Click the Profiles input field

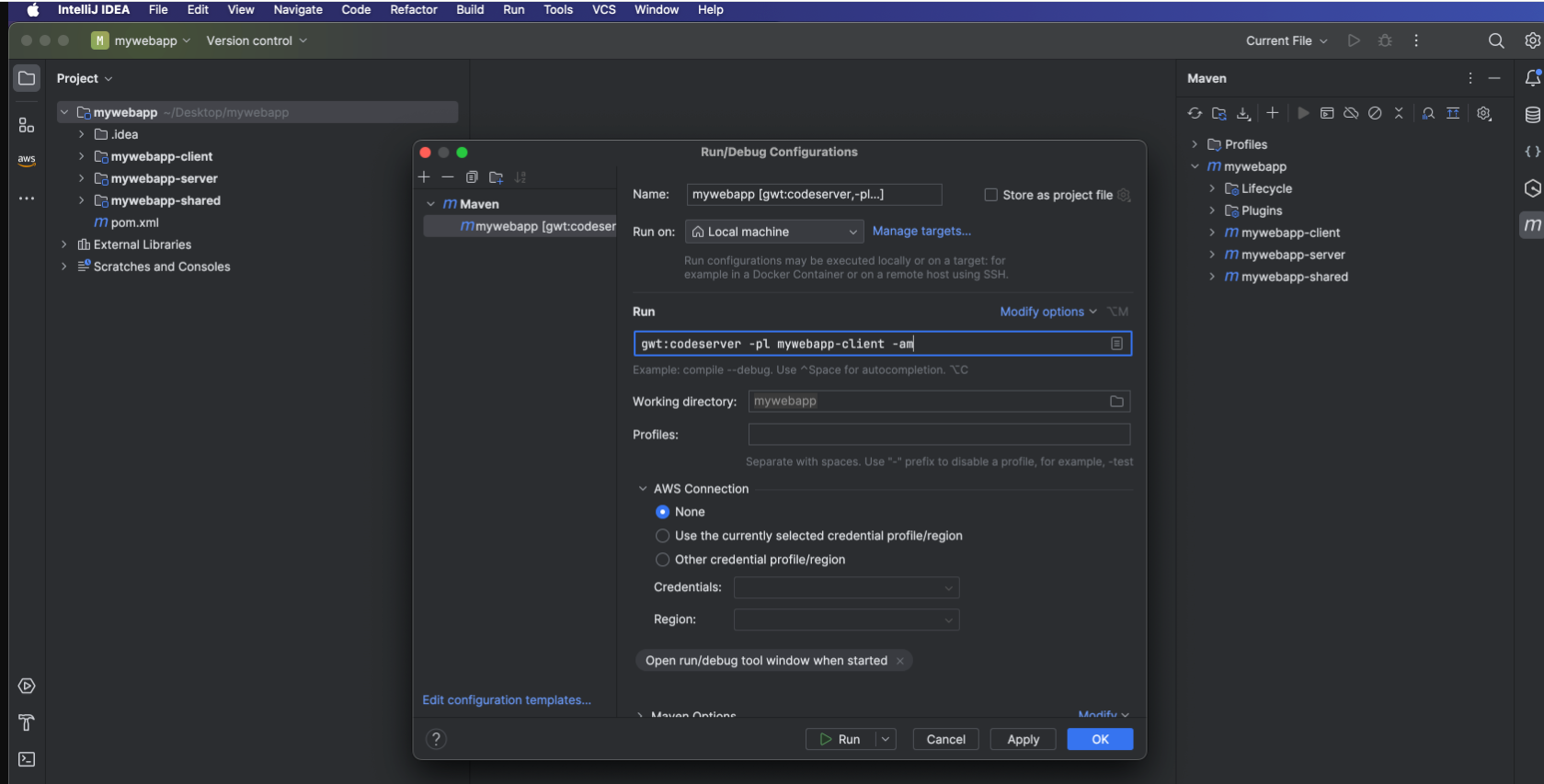click(x=939, y=435)
